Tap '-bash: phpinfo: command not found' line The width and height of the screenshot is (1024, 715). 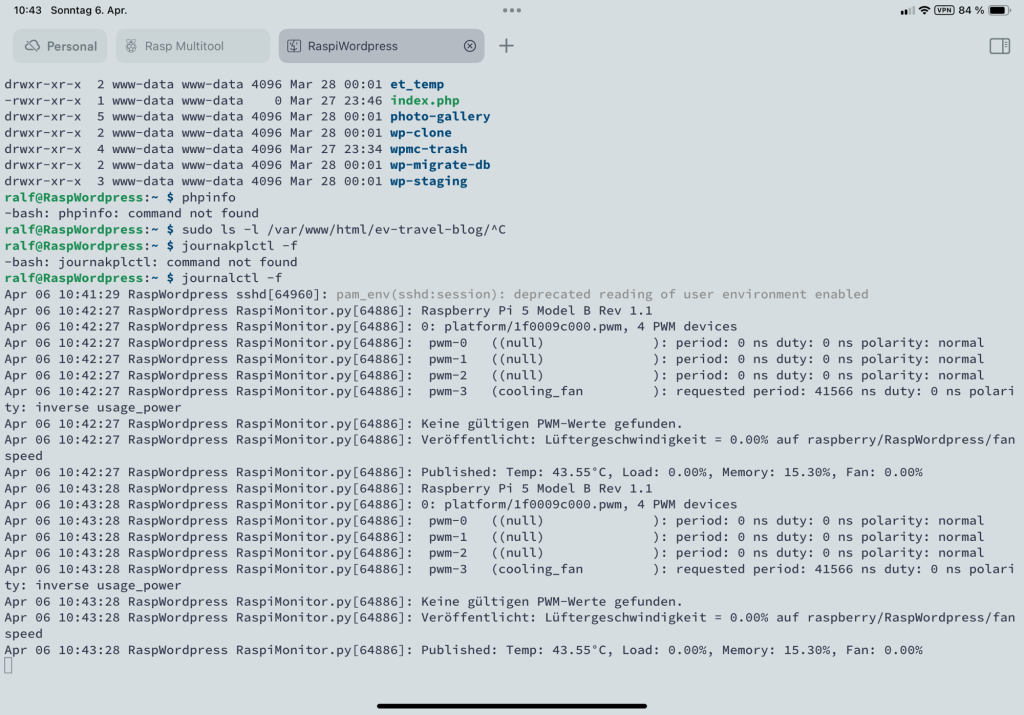[x=131, y=214]
